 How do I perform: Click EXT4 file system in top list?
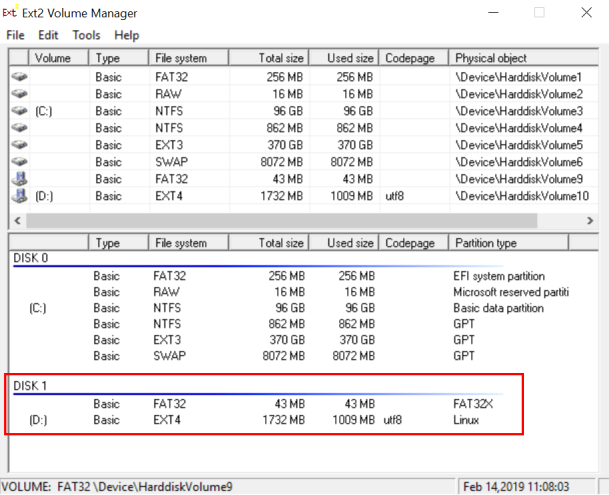(169, 196)
